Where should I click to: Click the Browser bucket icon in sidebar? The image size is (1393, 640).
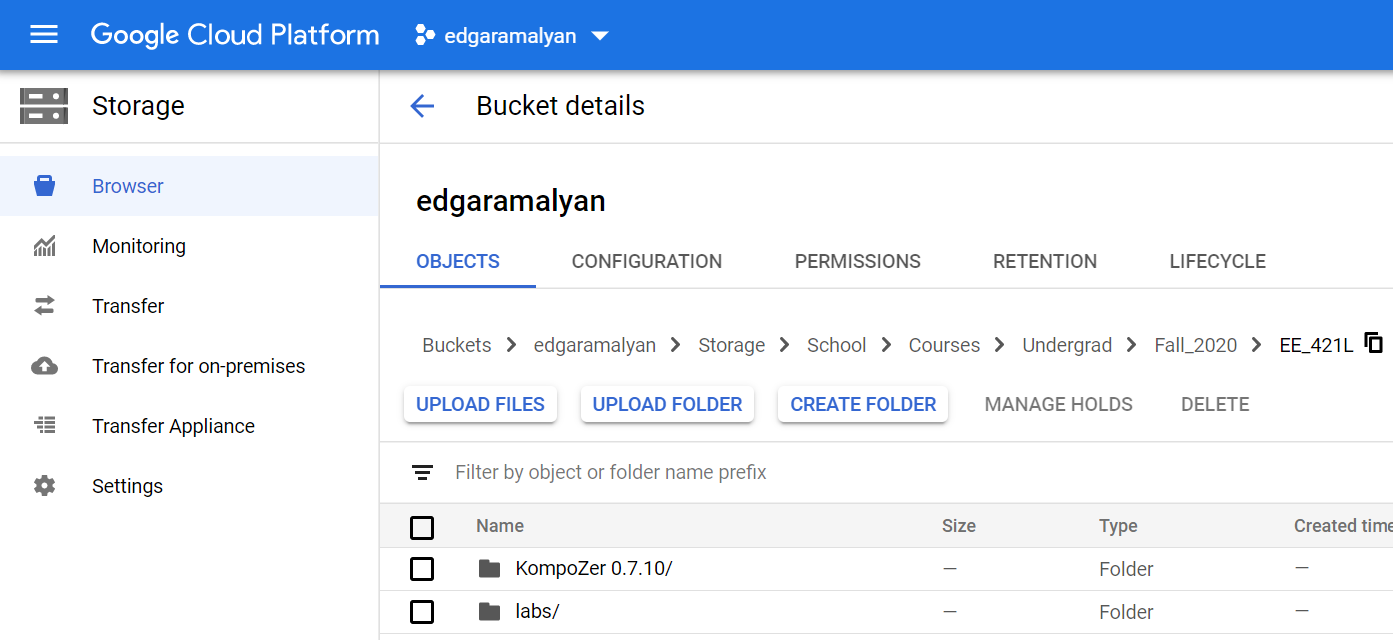pos(44,186)
